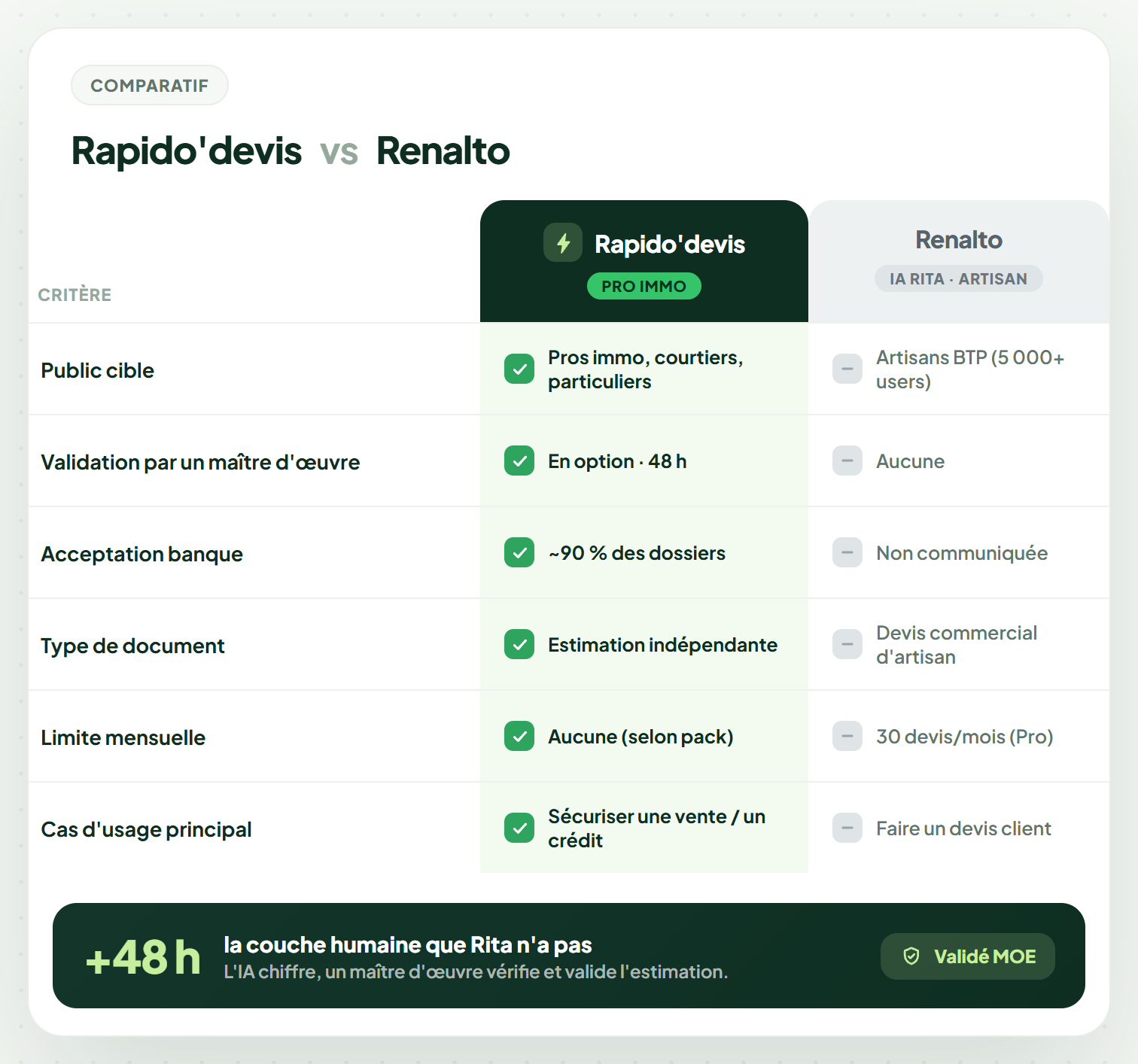This screenshot has height=1064, width=1138.
Task: Click the lightning bolt icon beside Rapido'devis
Action: pos(563,242)
